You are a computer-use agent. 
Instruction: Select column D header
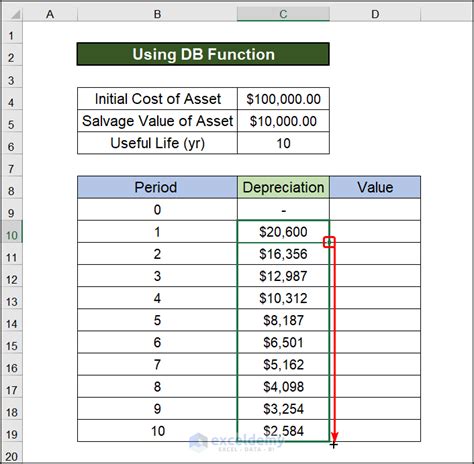tap(375, 14)
